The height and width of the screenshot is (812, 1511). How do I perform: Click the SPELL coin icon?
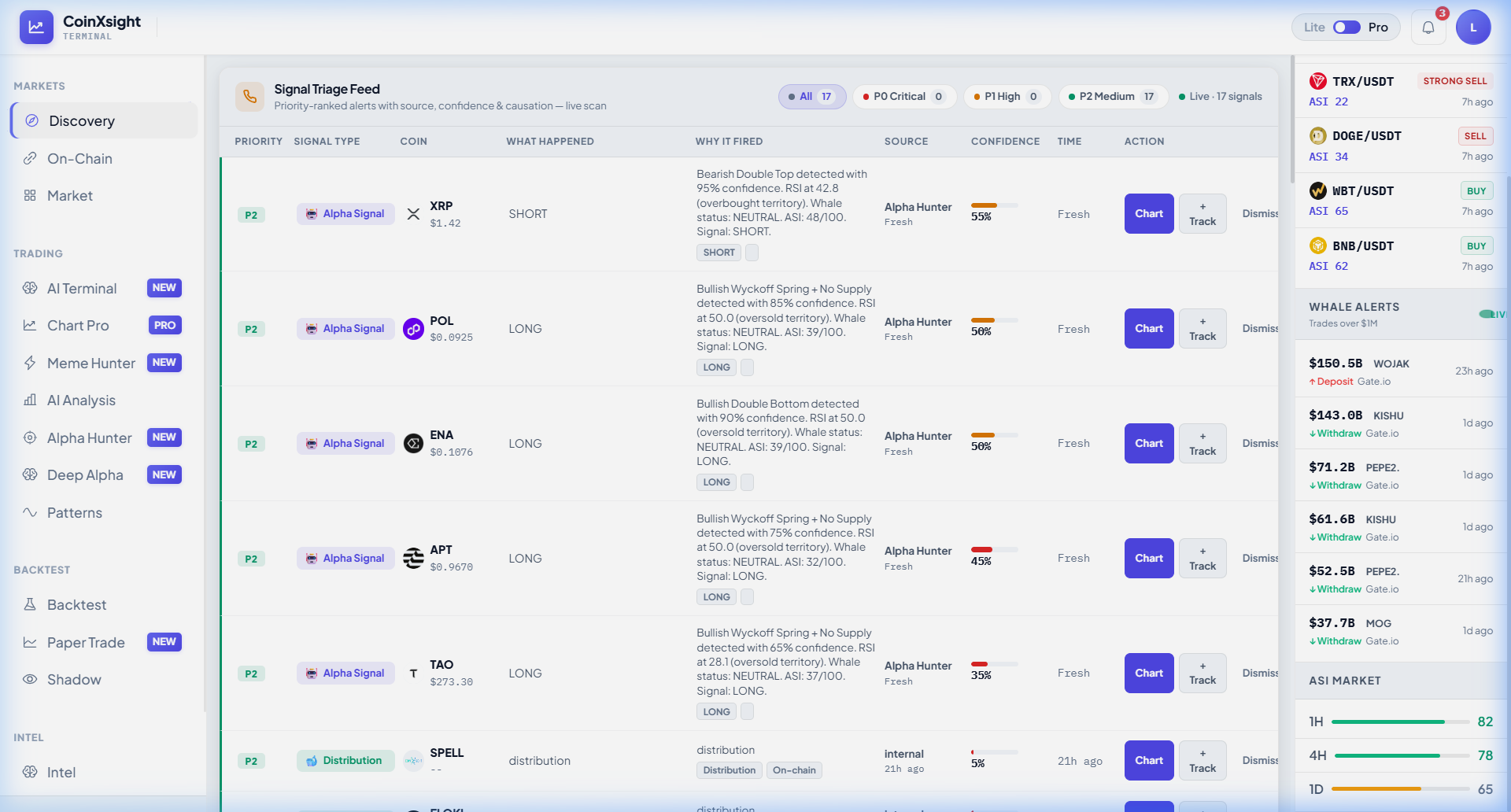[x=413, y=761]
